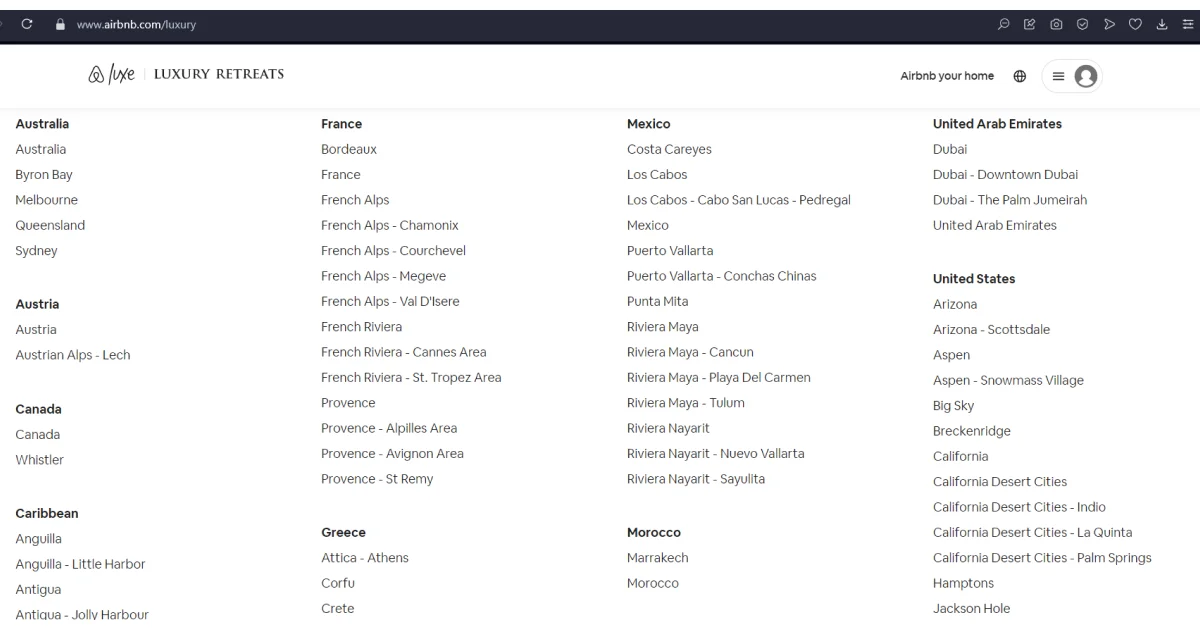
Task: Open Attica - Athens link
Action: pyautogui.click(x=365, y=558)
